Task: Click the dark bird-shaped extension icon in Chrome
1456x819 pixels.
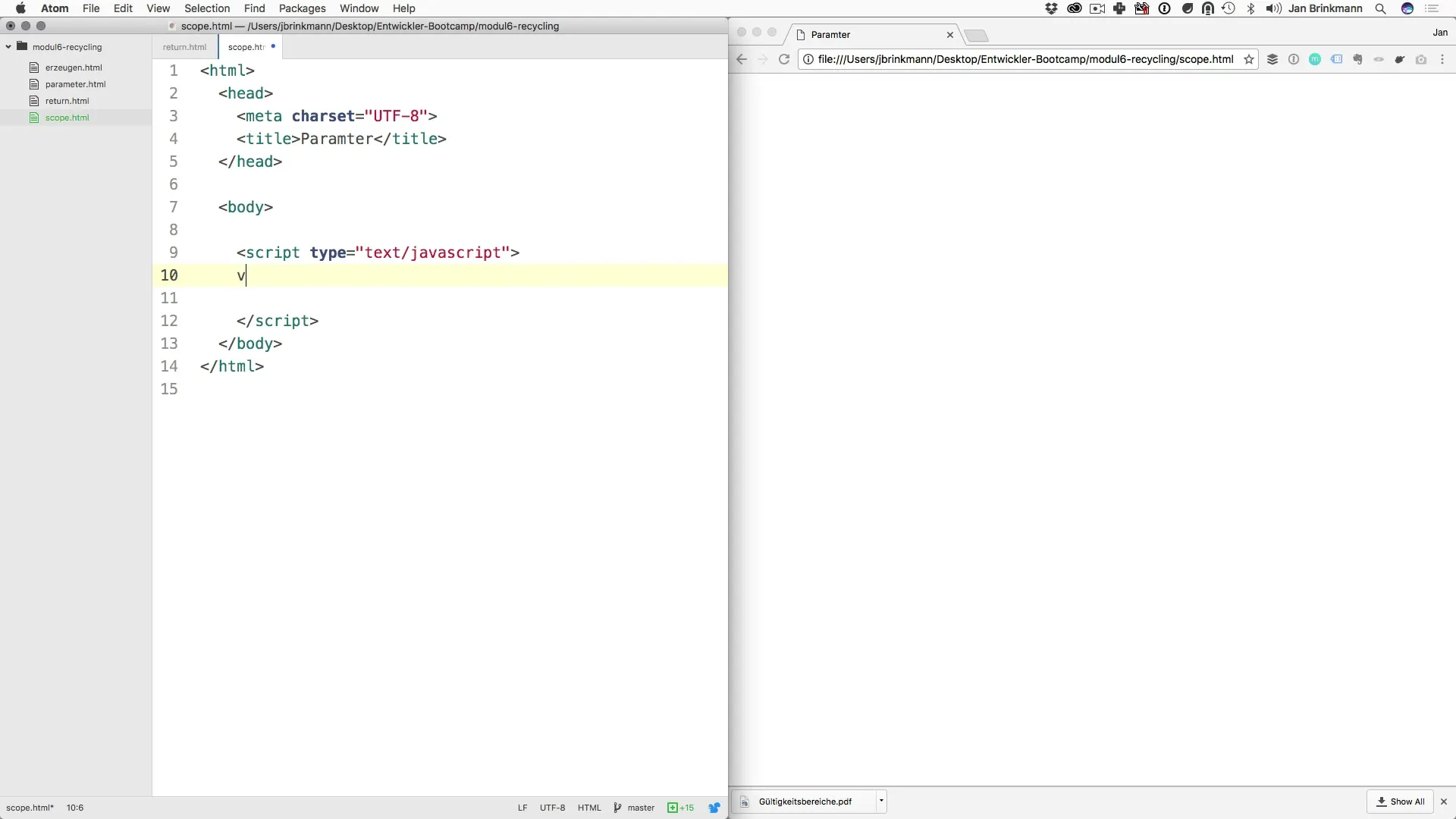Action: point(1400,59)
